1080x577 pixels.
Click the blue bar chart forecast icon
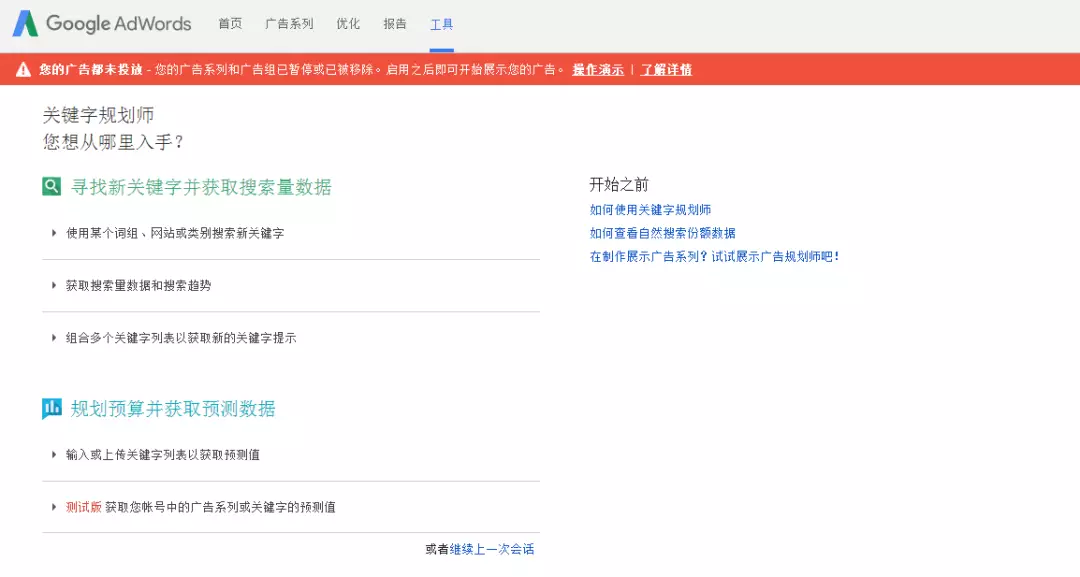point(52,409)
